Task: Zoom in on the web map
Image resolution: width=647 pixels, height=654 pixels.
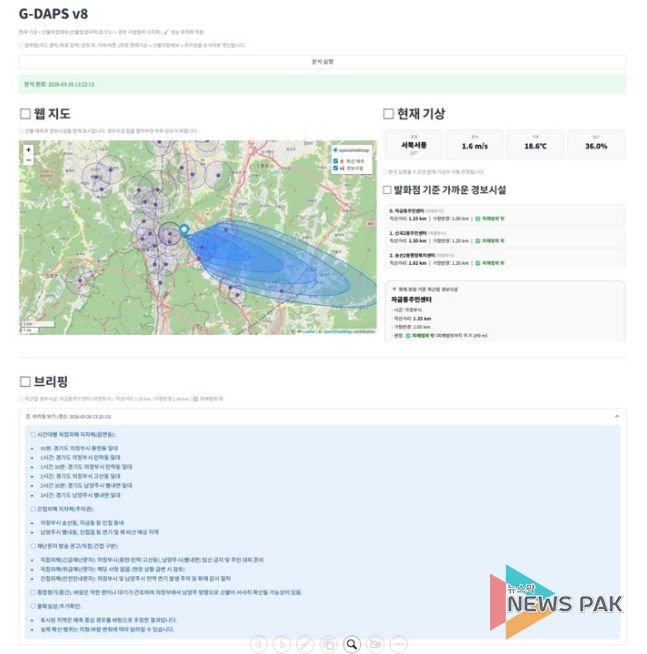Action: [28, 149]
